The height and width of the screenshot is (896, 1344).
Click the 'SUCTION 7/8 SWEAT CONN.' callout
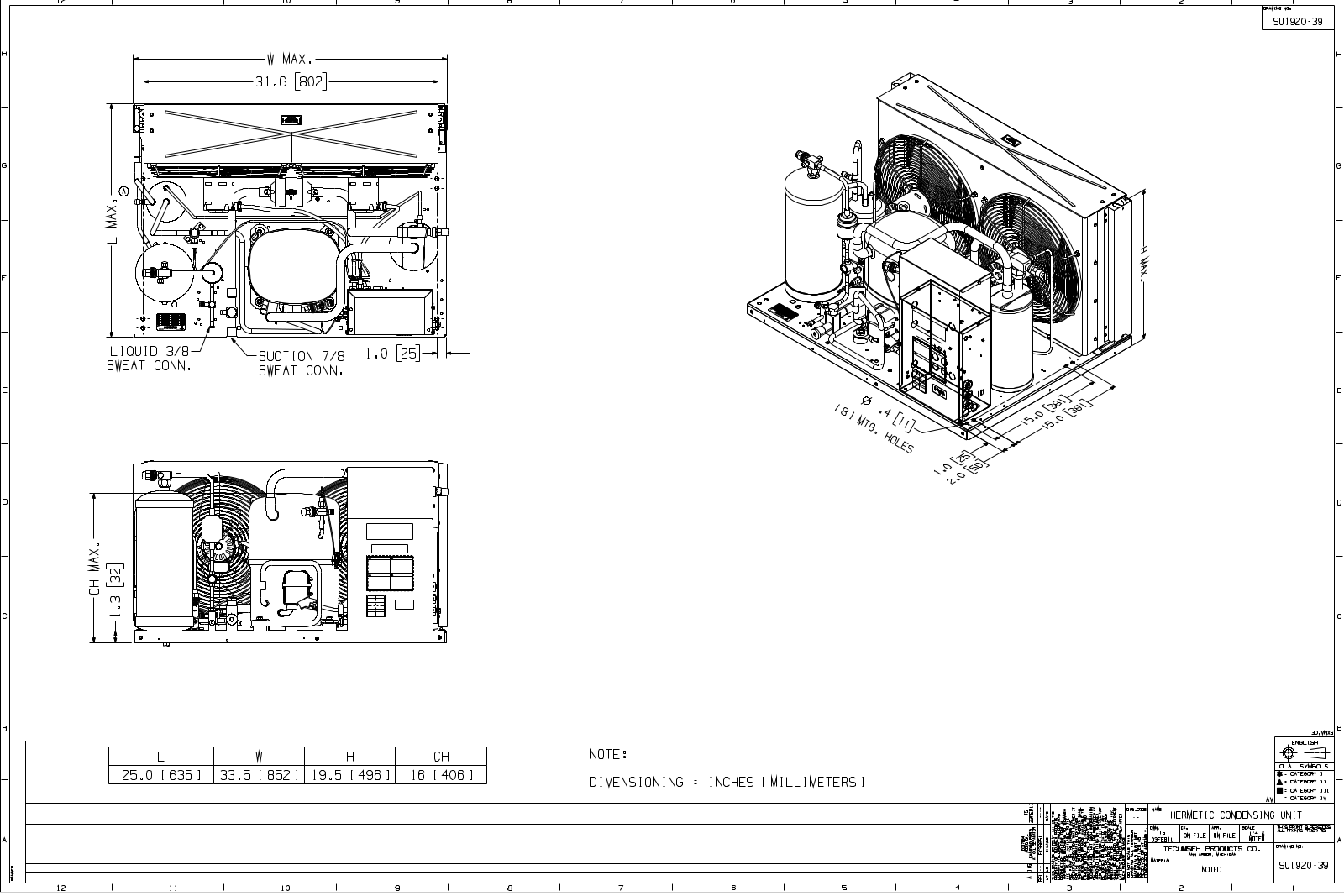pyautogui.click(x=302, y=363)
